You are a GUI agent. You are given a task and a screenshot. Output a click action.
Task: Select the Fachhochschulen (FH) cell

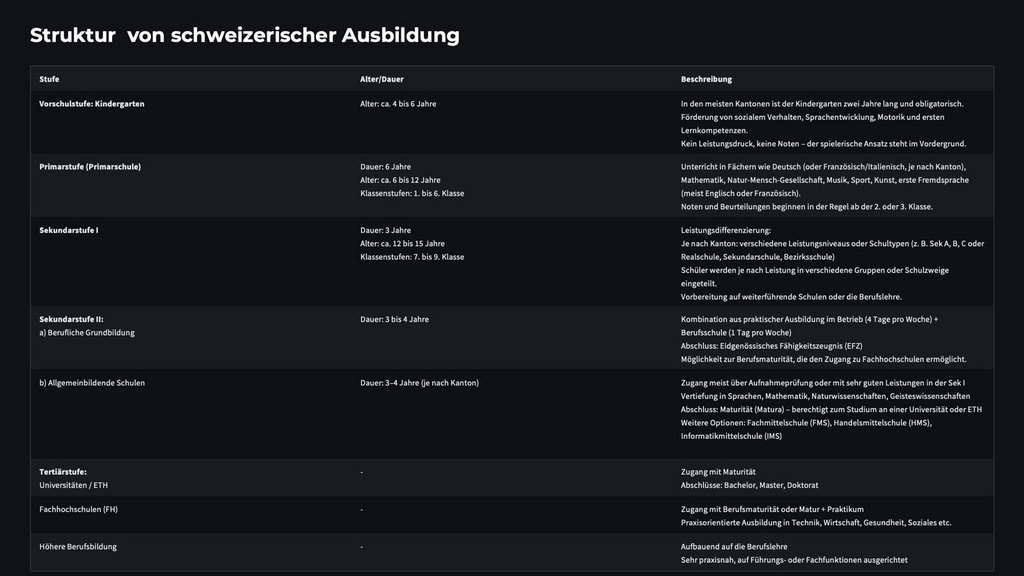pos(78,509)
